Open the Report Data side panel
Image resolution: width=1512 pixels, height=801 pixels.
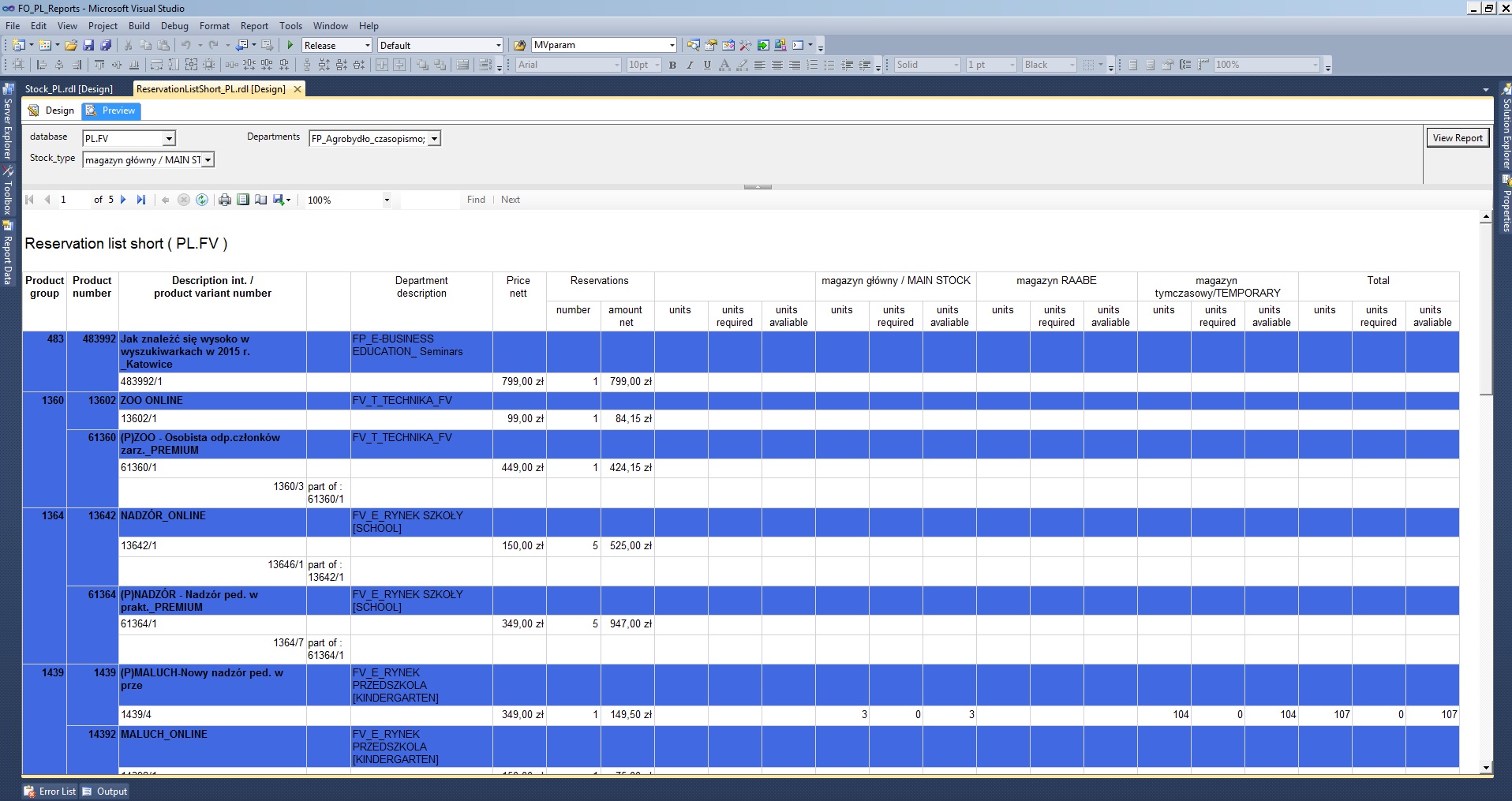(8, 252)
